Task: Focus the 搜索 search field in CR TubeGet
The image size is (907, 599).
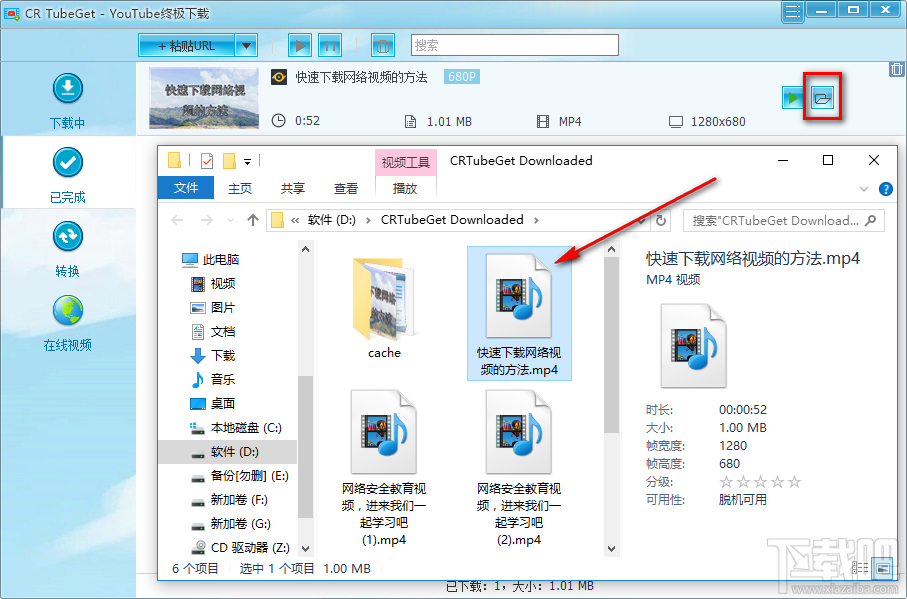Action: [515, 45]
